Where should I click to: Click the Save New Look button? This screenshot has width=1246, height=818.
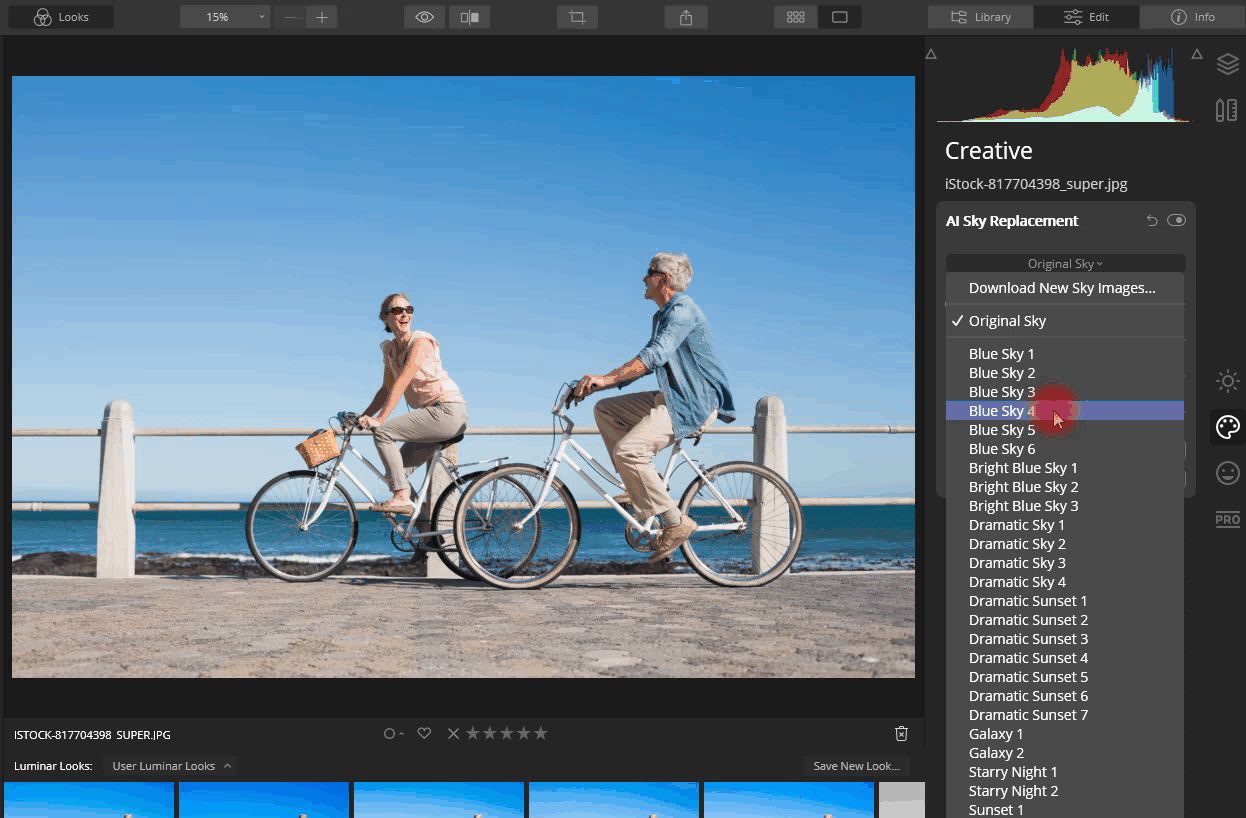[856, 766]
